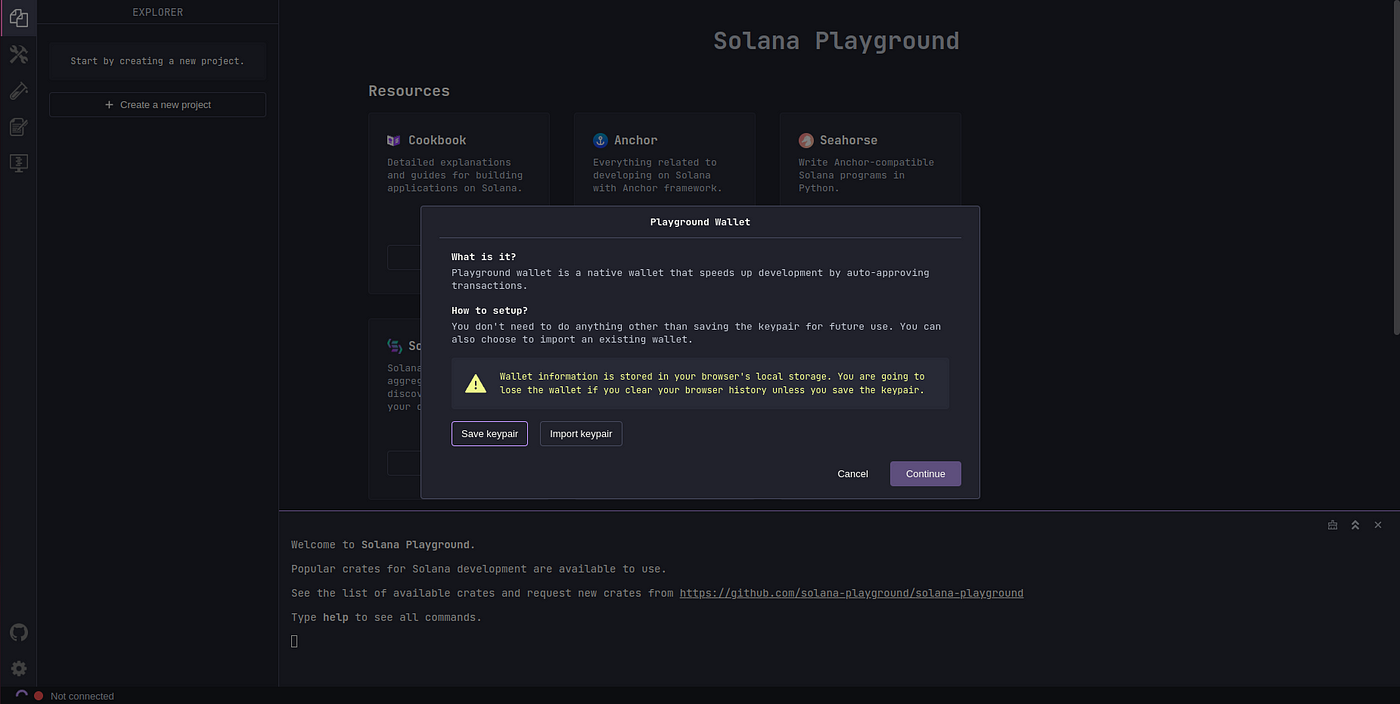Open the solana-playground GitHub link in terminal

click(x=851, y=593)
